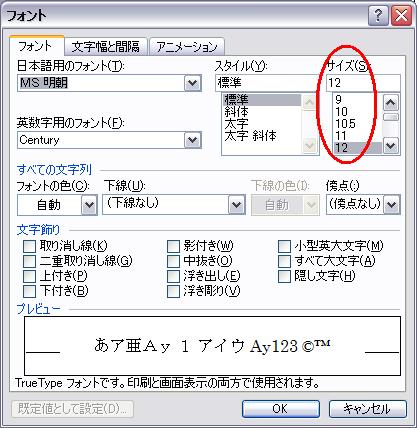Check the 影付き option
417x428 pixels.
coord(173,247)
